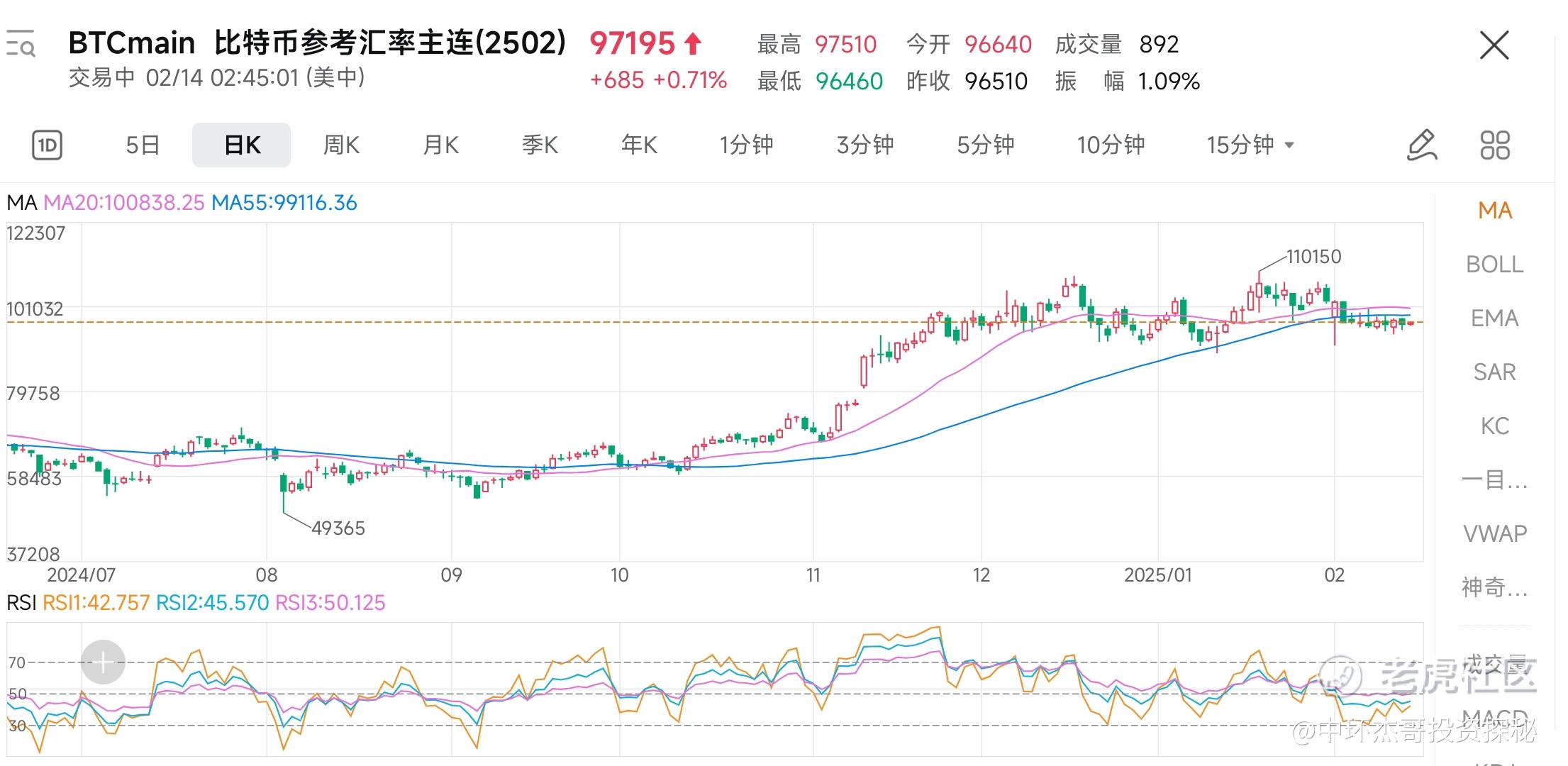Select the 5日 five-day view
Viewport: 1568px width, 766px height.
click(x=143, y=145)
